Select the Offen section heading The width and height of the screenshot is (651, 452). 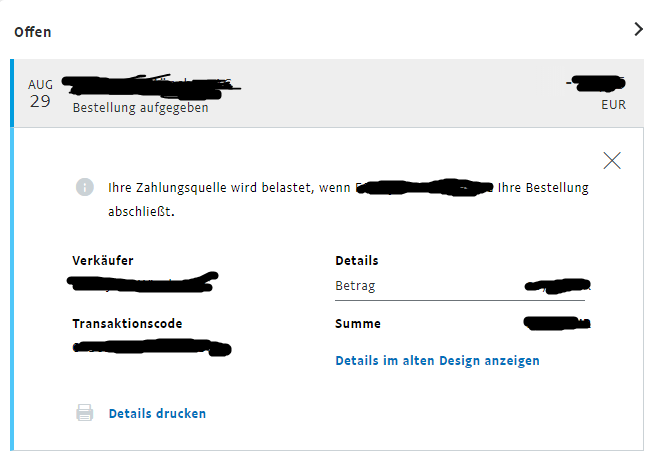pos(33,32)
